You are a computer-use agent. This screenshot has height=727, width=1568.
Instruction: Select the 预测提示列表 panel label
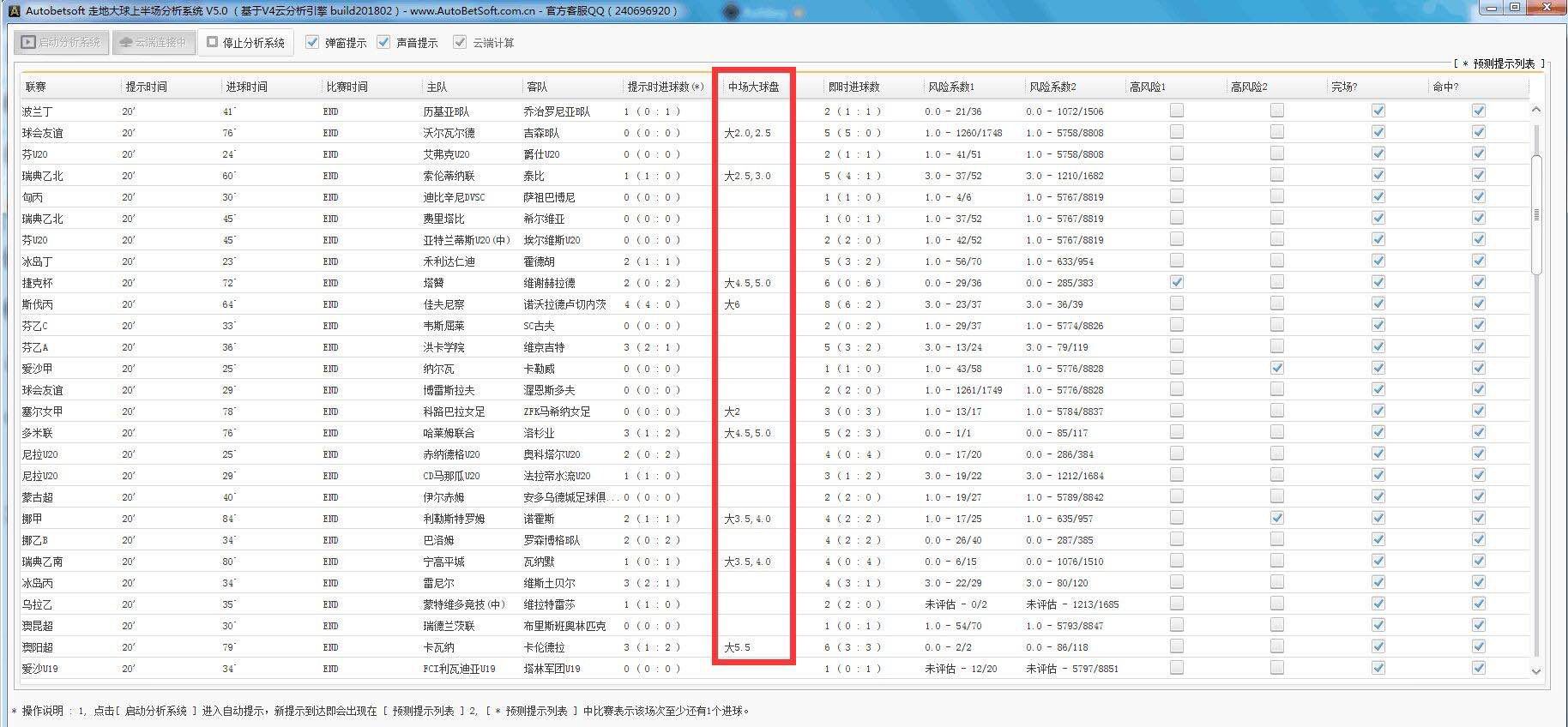pos(1499,63)
